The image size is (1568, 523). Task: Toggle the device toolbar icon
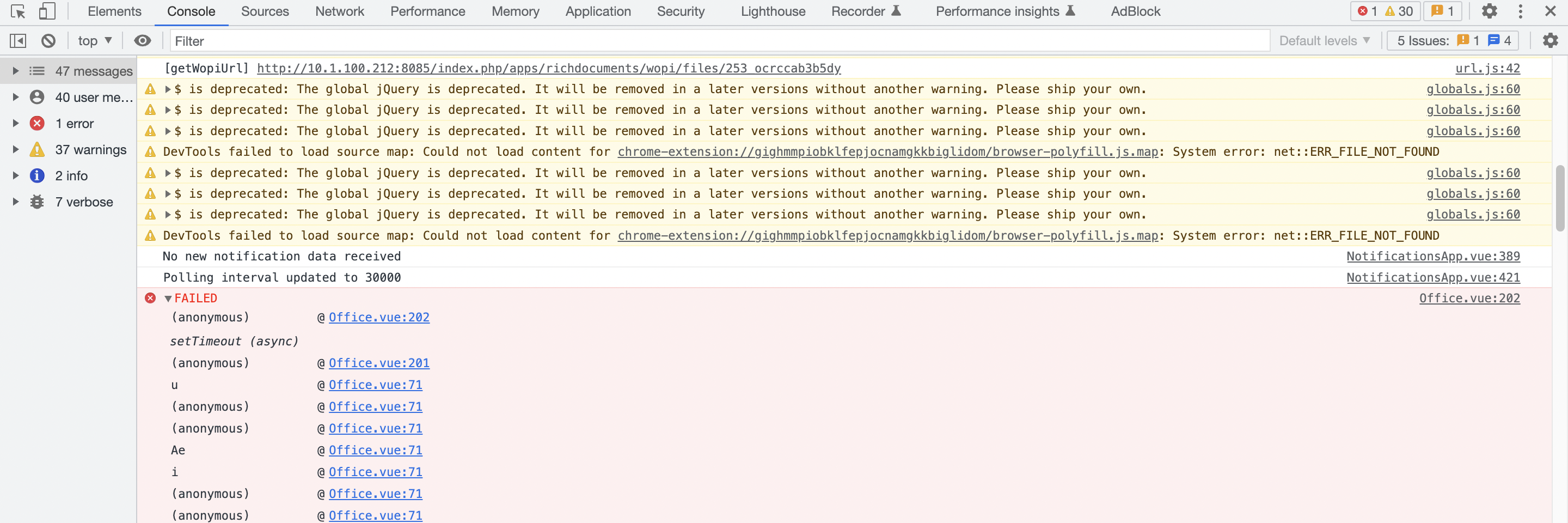(x=46, y=11)
